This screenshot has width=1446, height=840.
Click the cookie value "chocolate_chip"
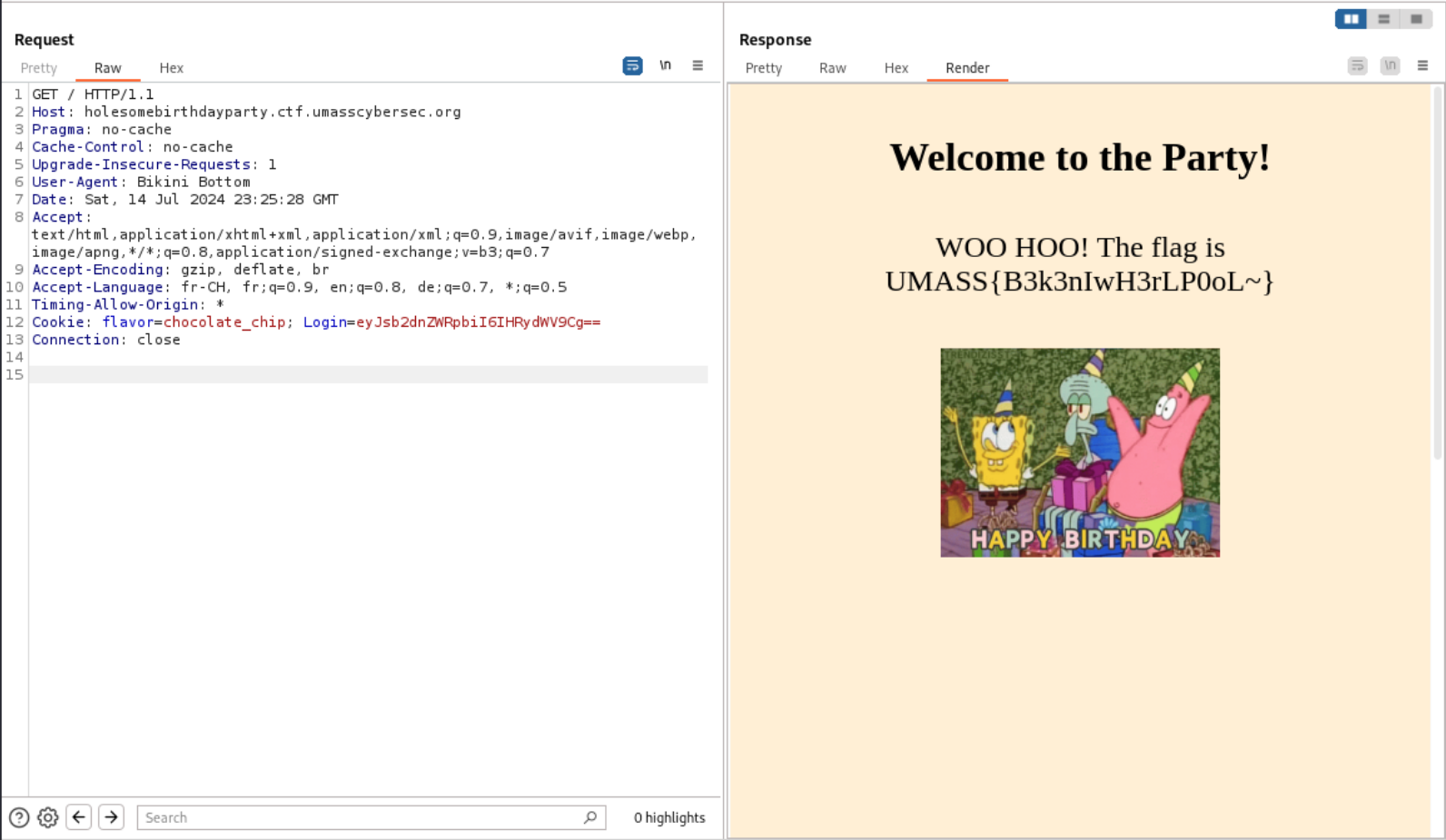click(224, 322)
